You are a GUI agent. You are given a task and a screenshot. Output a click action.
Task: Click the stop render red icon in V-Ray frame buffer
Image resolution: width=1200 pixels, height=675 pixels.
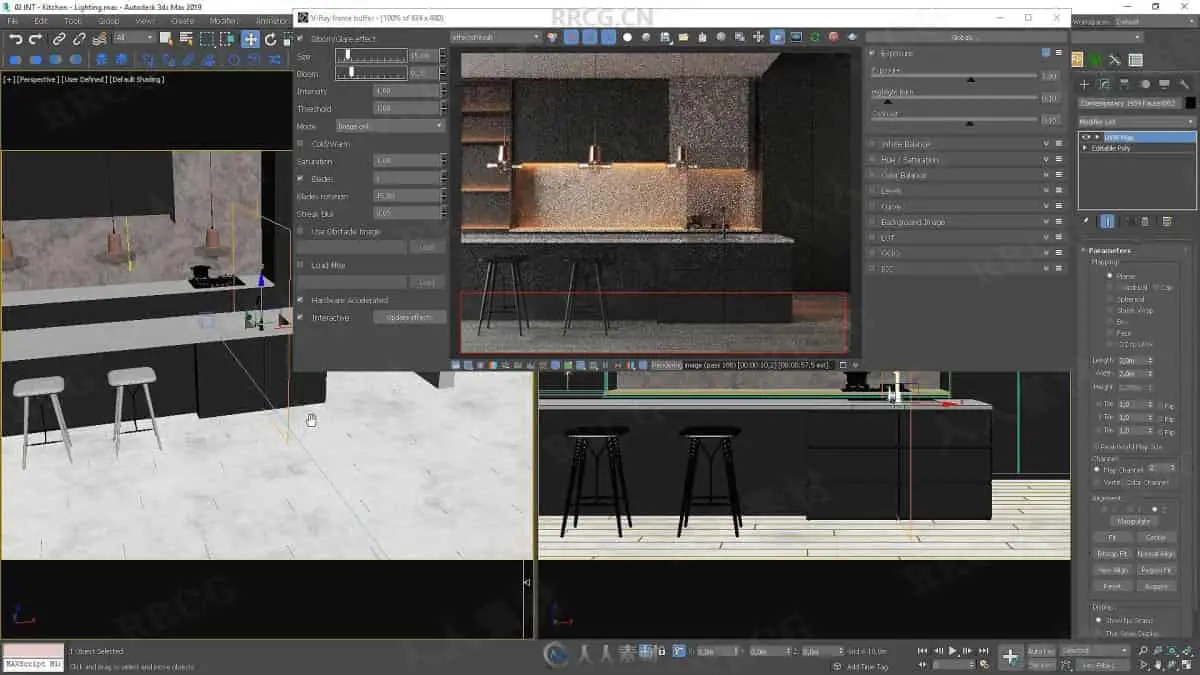[x=834, y=37]
